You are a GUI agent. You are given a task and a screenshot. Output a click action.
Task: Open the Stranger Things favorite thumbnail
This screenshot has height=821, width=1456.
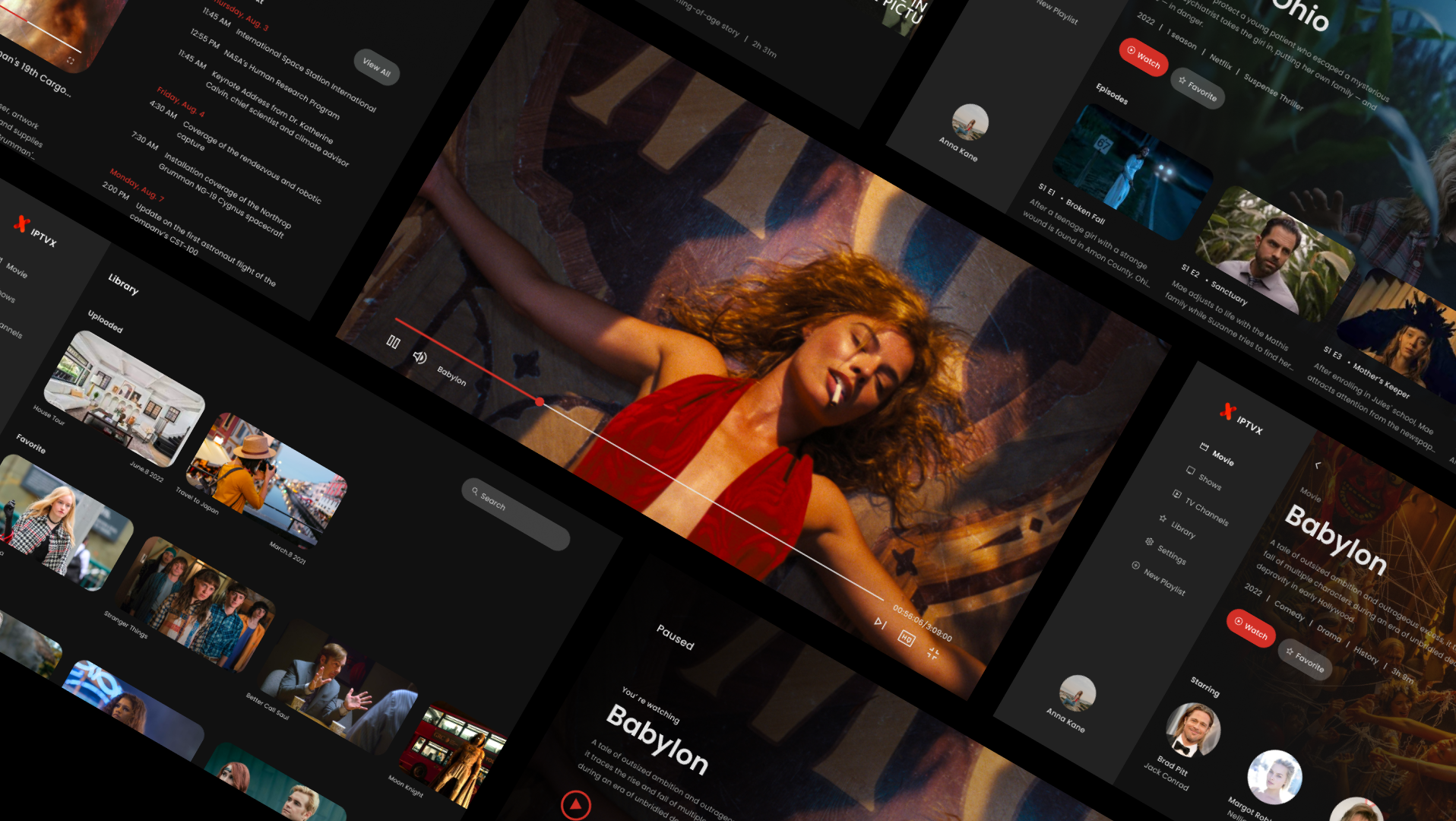pyautogui.click(x=195, y=604)
